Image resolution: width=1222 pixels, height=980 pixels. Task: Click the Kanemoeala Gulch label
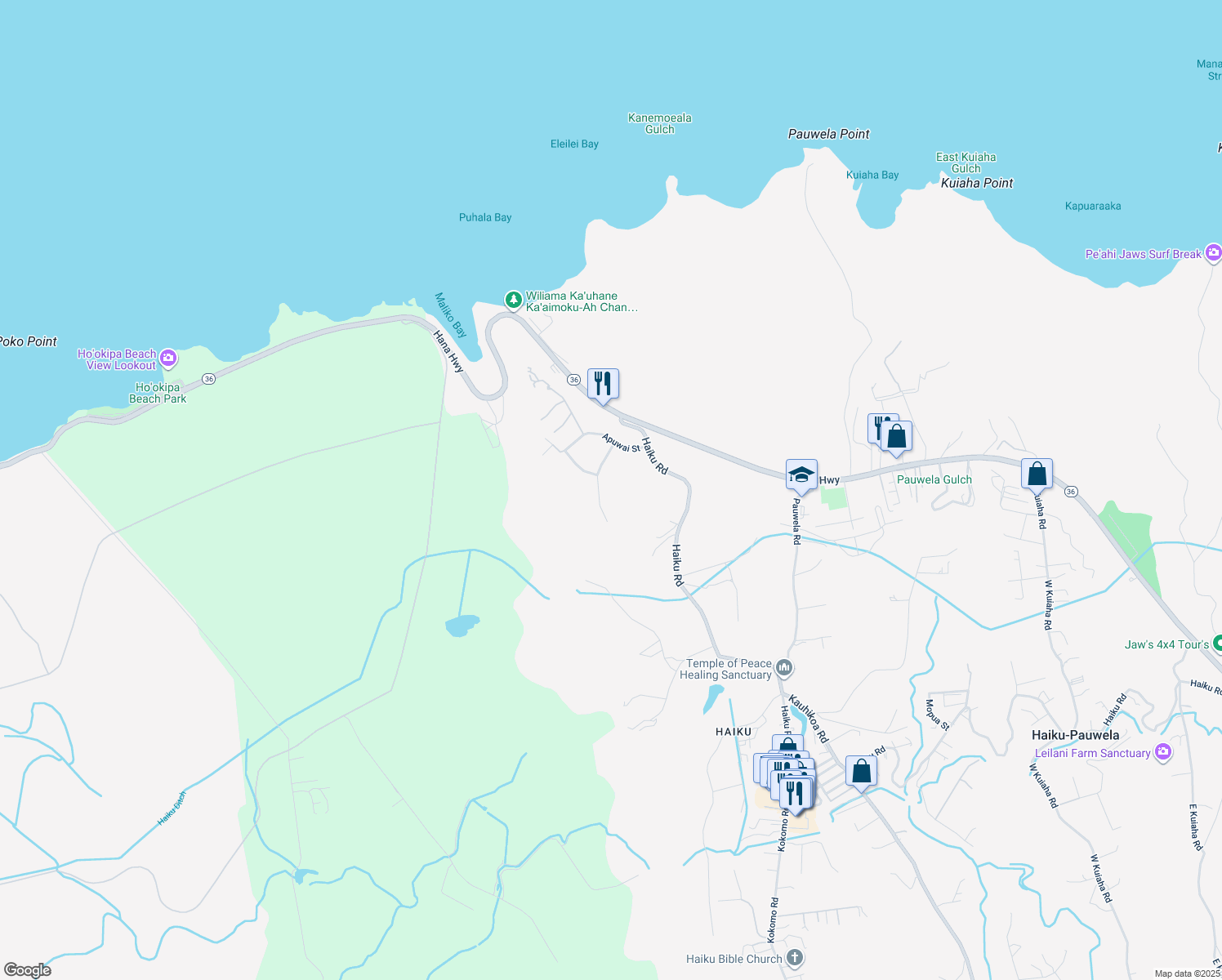(659, 123)
